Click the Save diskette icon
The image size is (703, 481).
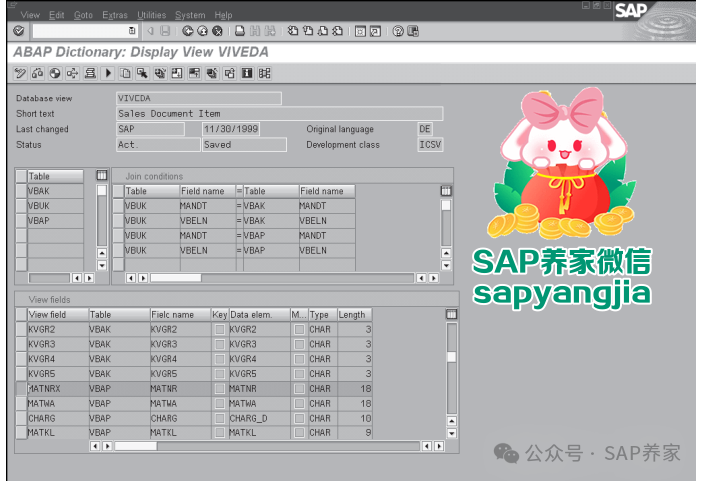(165, 31)
